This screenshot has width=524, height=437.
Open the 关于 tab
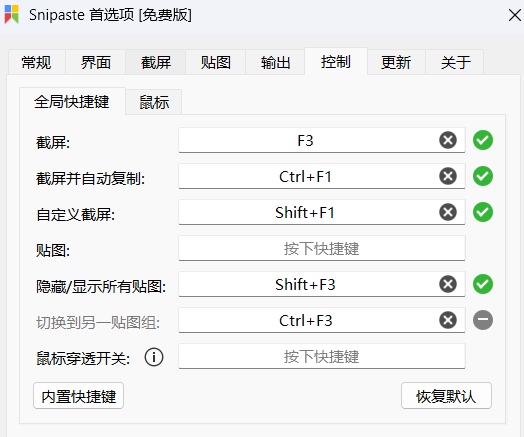click(x=455, y=62)
